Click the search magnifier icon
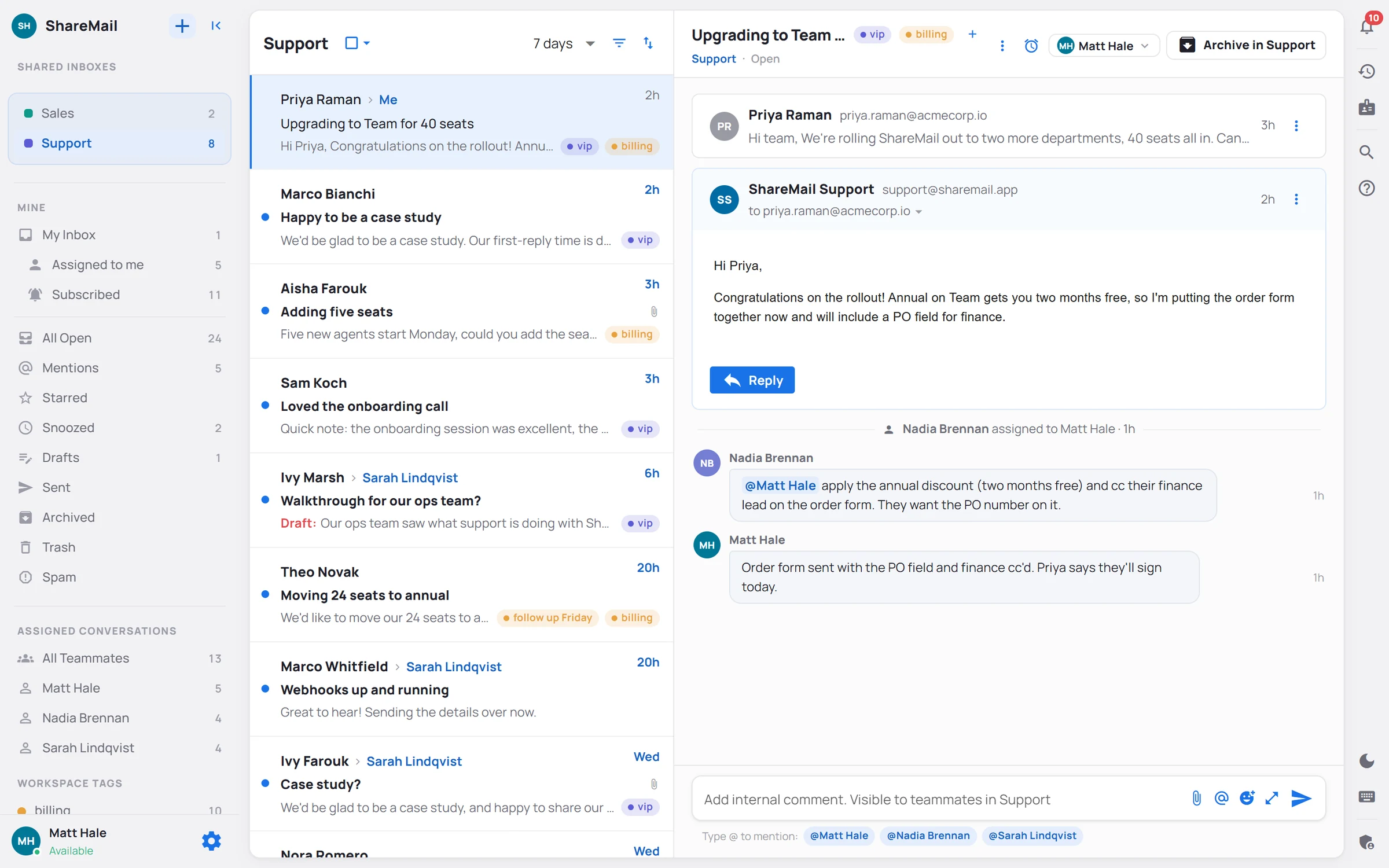The height and width of the screenshot is (868, 1389). (x=1366, y=152)
